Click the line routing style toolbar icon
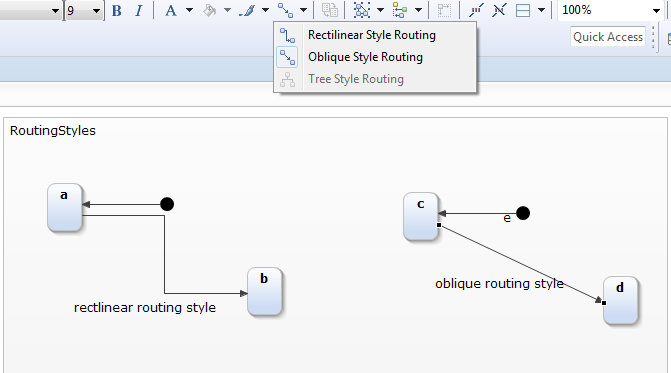The image size is (671, 373). (285, 10)
